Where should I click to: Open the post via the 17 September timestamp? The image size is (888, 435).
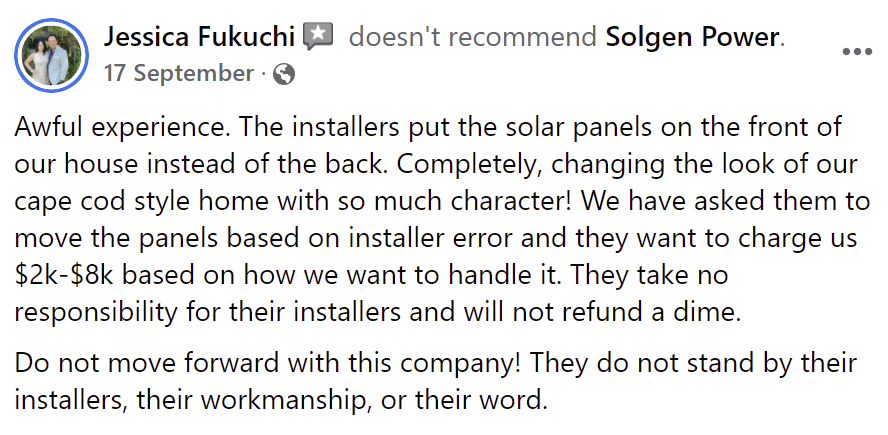(x=178, y=74)
